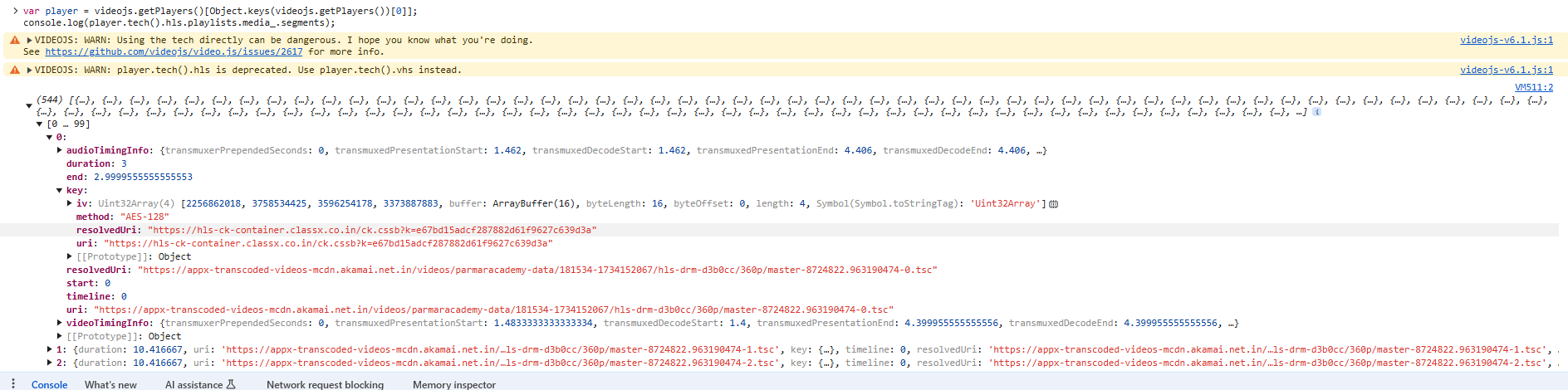Click the deprecated hls warning triangle icon
1568x390 pixels.
(14, 70)
